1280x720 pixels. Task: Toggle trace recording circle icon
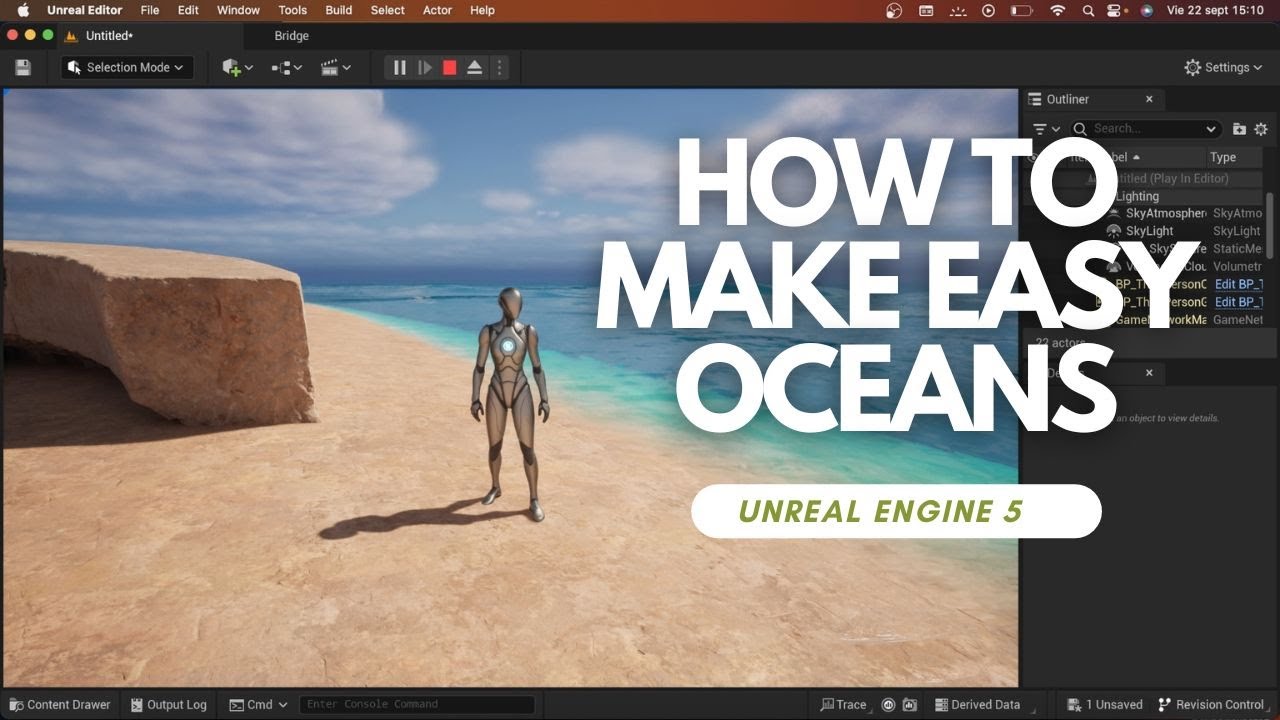(x=888, y=704)
